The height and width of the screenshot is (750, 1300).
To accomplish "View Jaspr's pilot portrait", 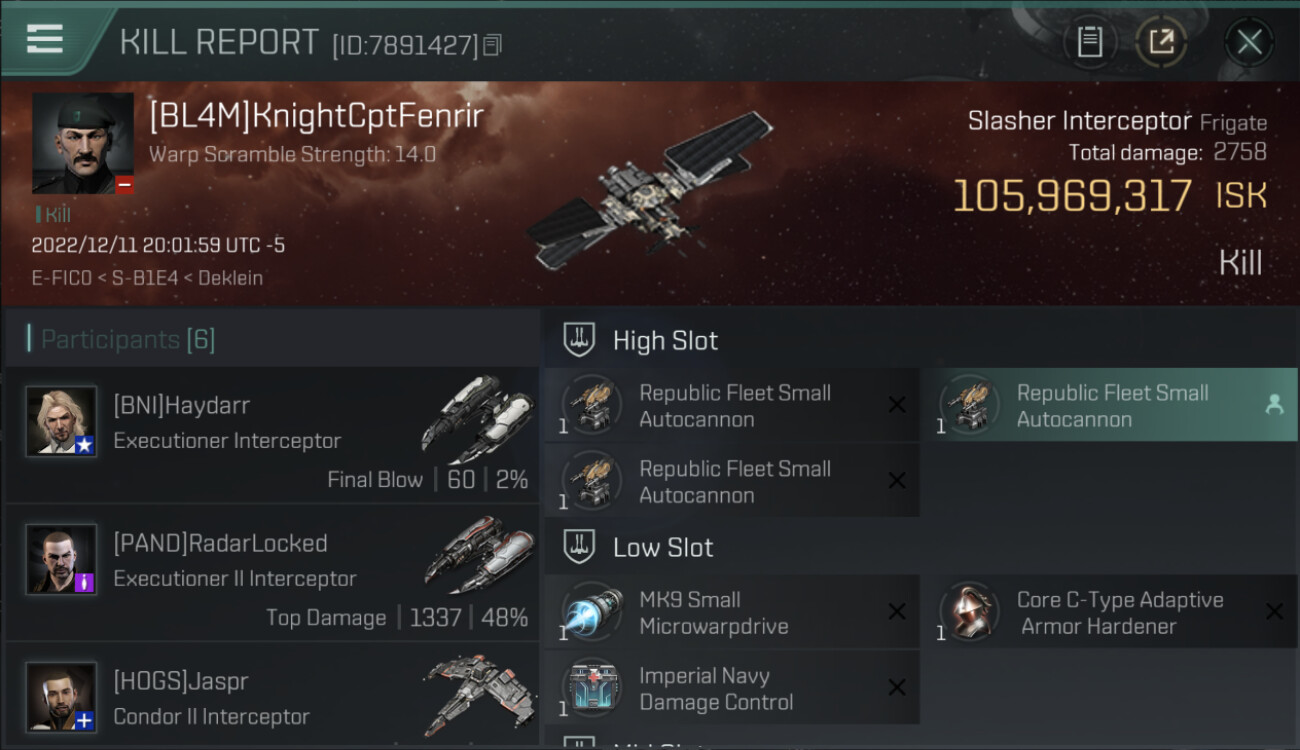I will point(62,697).
